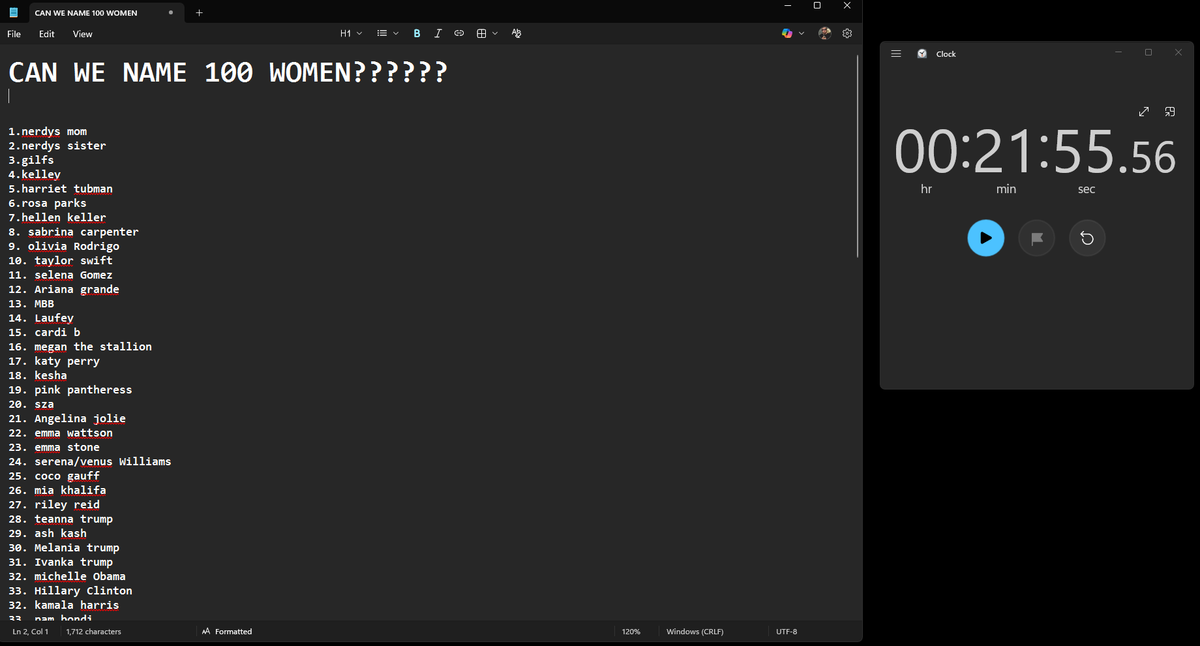Click the 1,712 characters count

(93, 632)
